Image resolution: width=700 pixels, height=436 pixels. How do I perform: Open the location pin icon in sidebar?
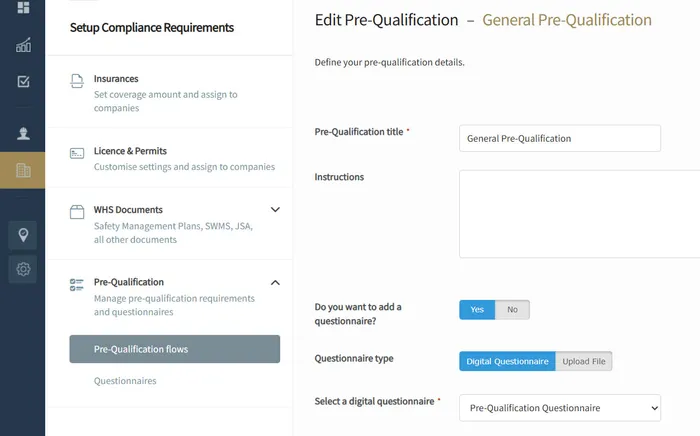click(23, 235)
